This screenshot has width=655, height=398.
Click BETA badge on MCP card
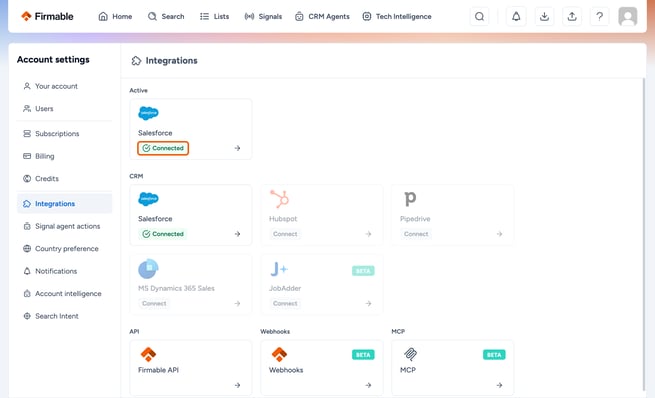click(494, 355)
